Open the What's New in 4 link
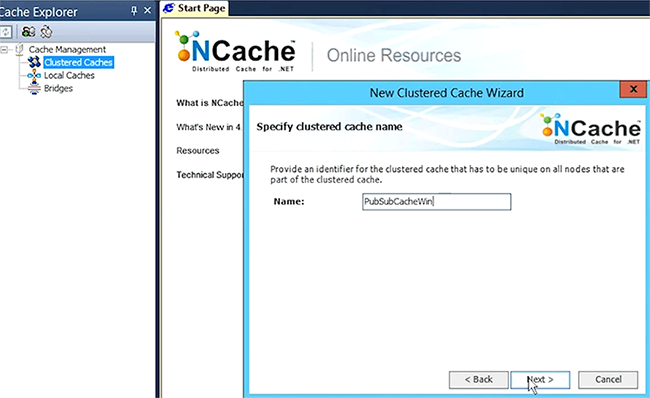Viewport: 650px width, 398px height. (209, 127)
